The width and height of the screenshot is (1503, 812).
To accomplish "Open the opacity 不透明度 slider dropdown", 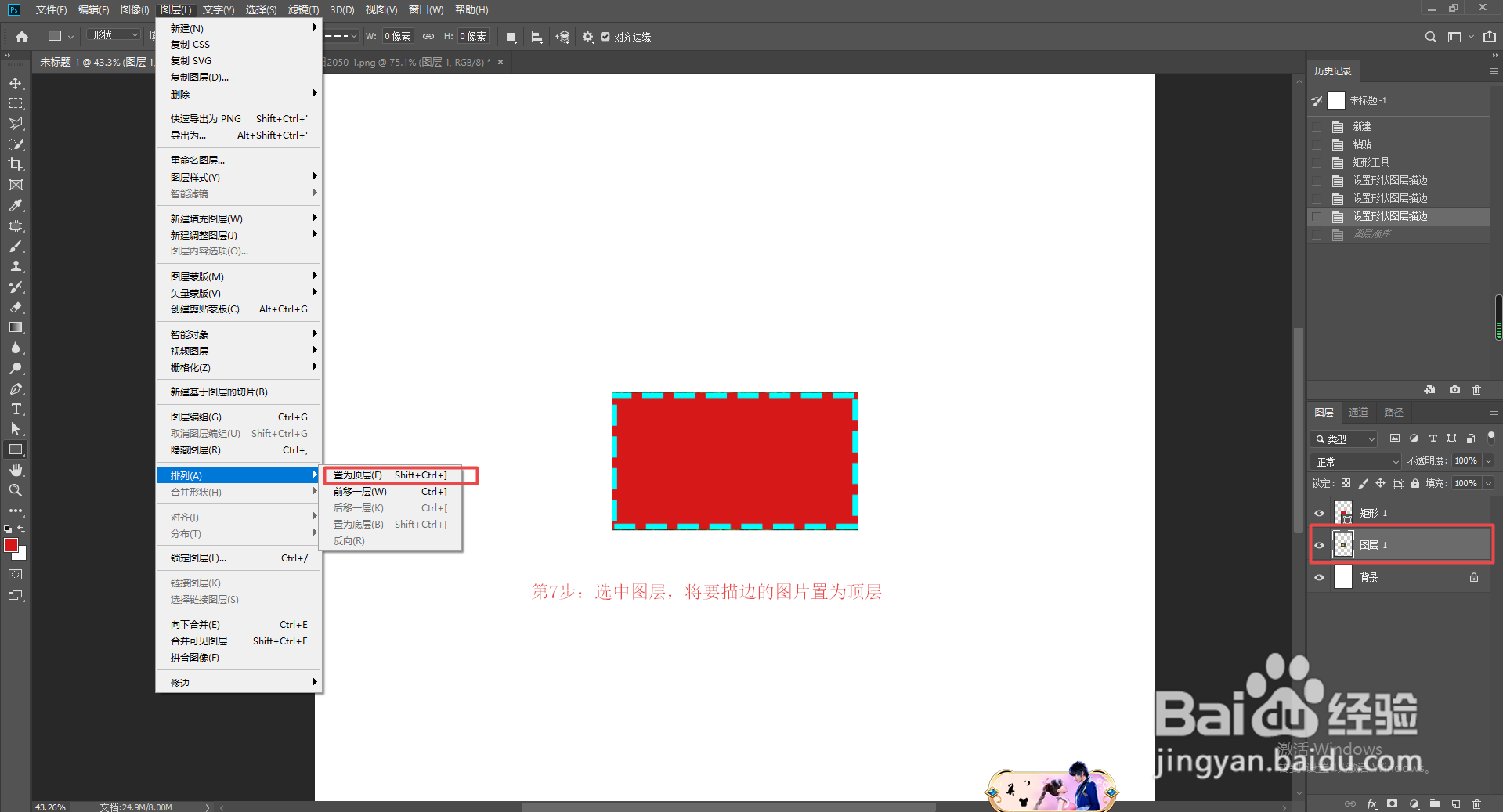I will [x=1488, y=461].
